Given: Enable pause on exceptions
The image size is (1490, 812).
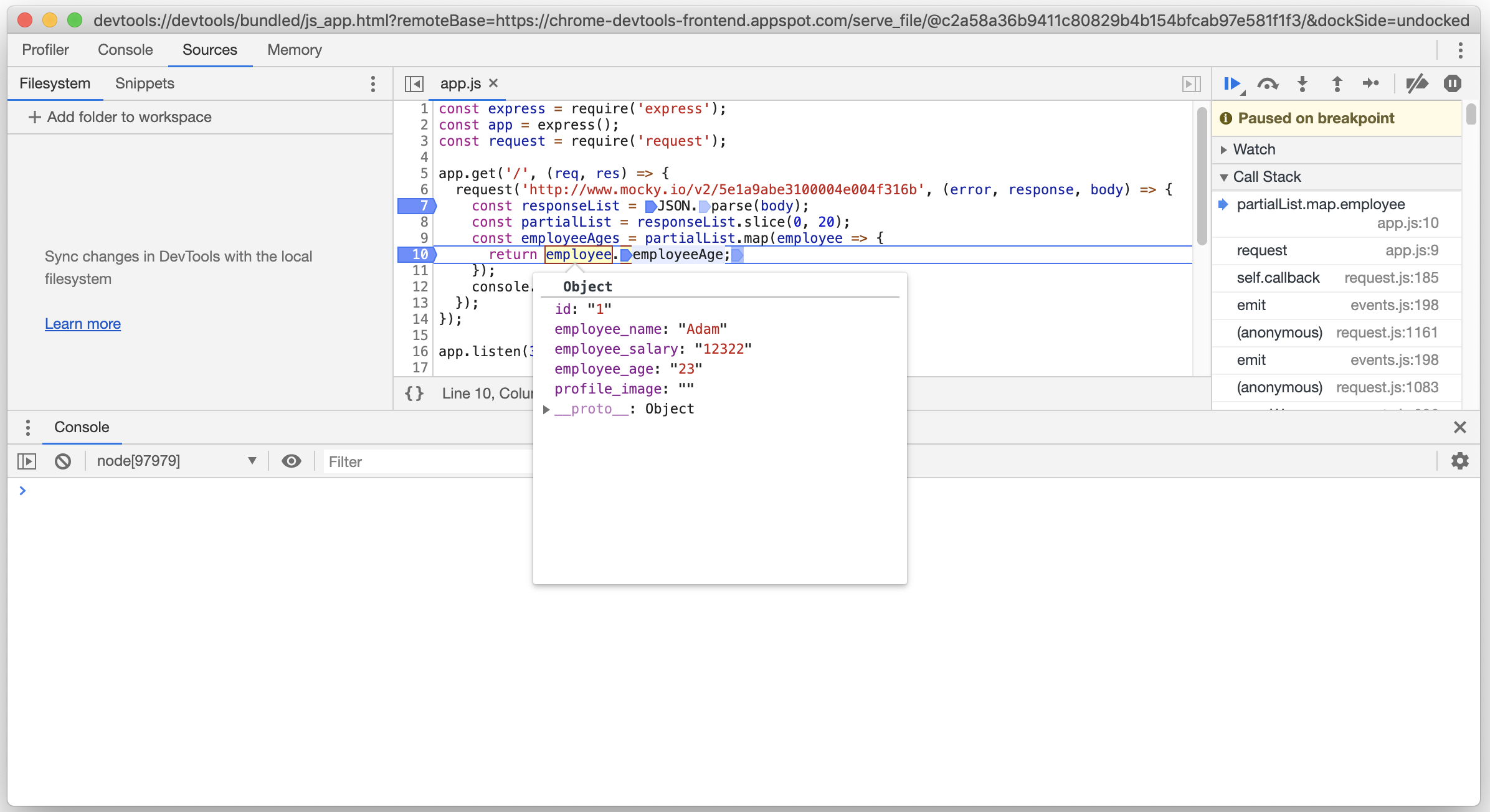Looking at the screenshot, I should tap(1453, 83).
